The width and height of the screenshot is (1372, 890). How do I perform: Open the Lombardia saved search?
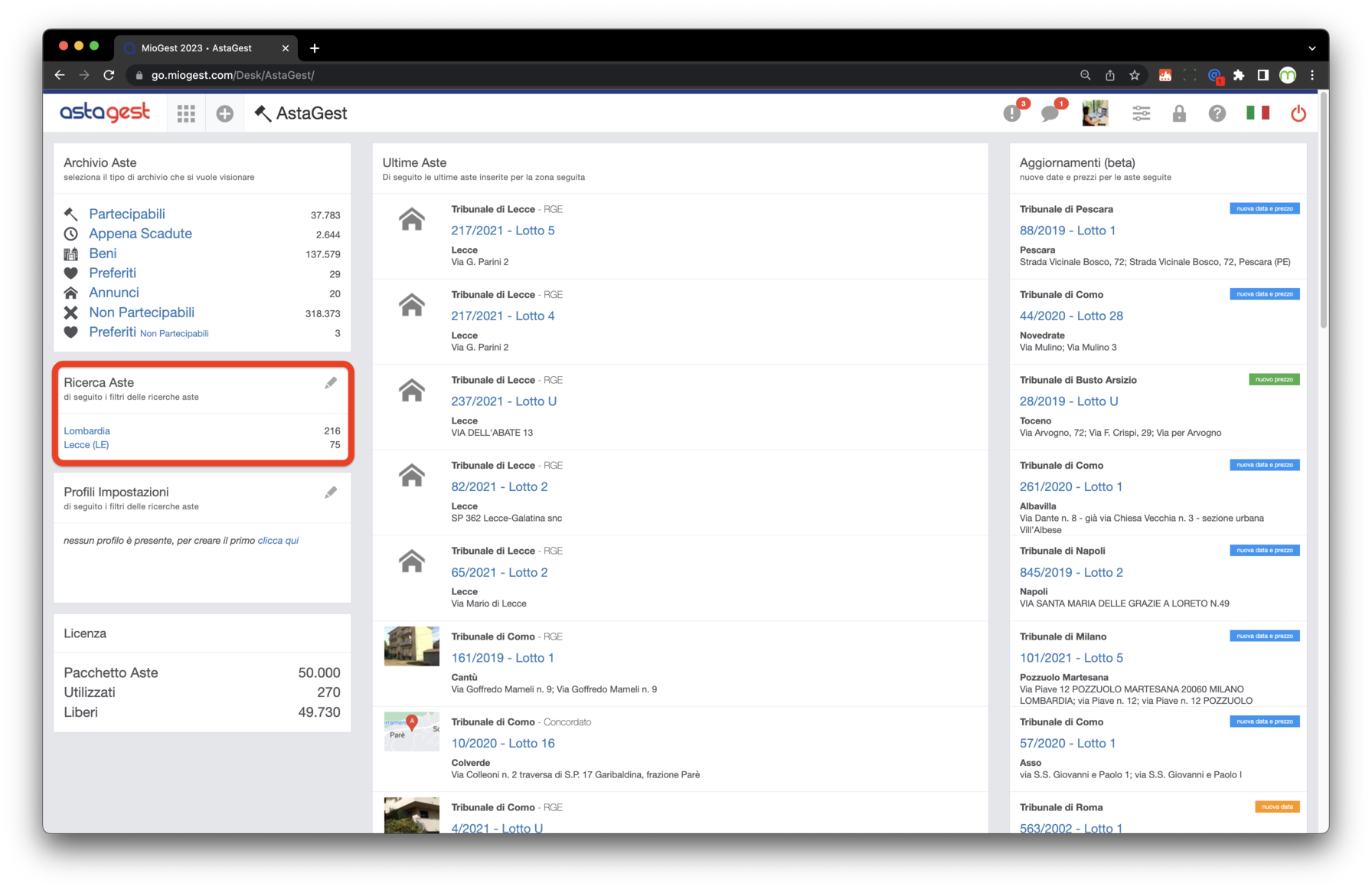tap(87, 431)
